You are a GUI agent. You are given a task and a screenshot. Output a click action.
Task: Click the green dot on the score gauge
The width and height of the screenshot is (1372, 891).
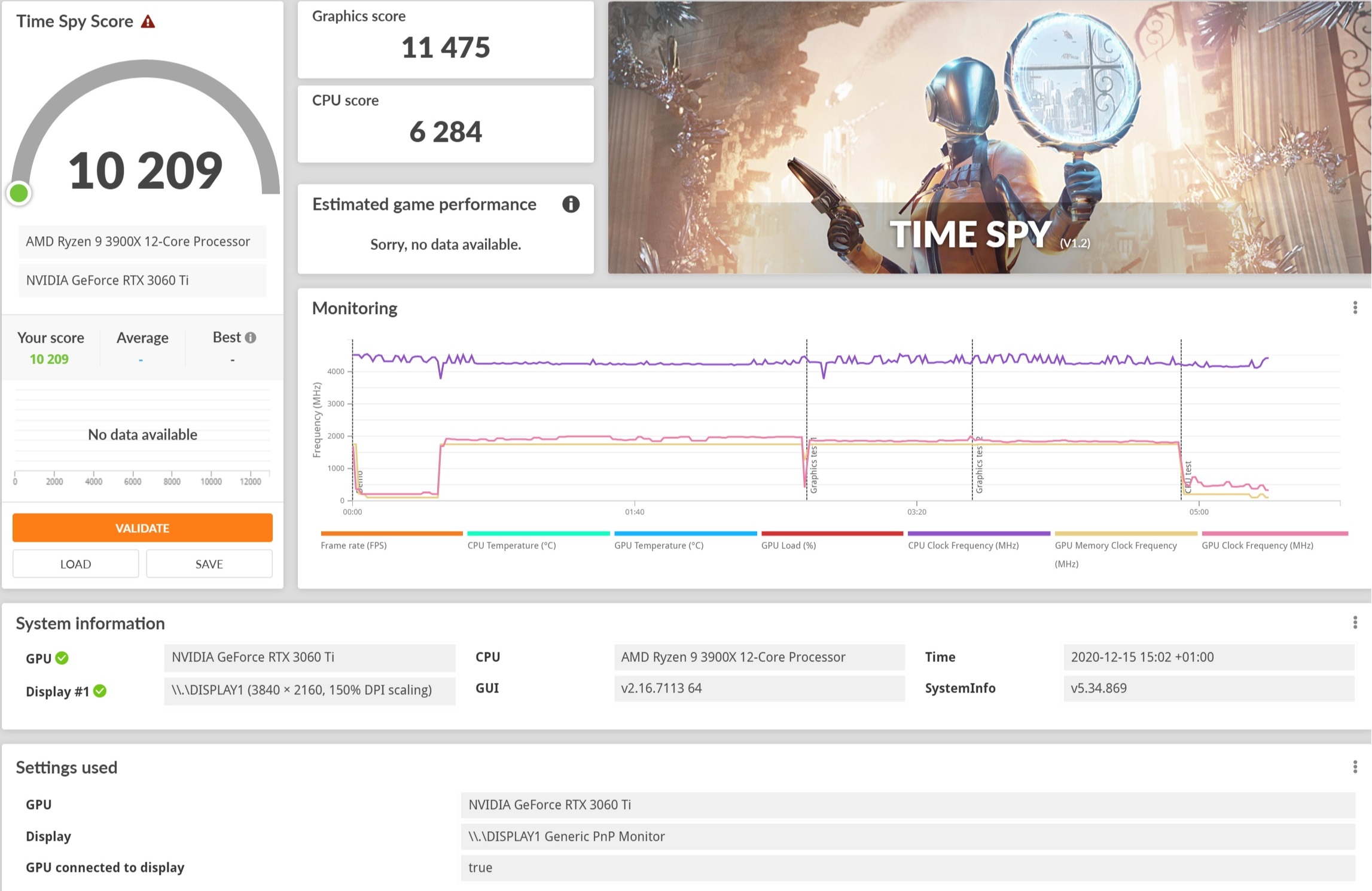(x=19, y=193)
